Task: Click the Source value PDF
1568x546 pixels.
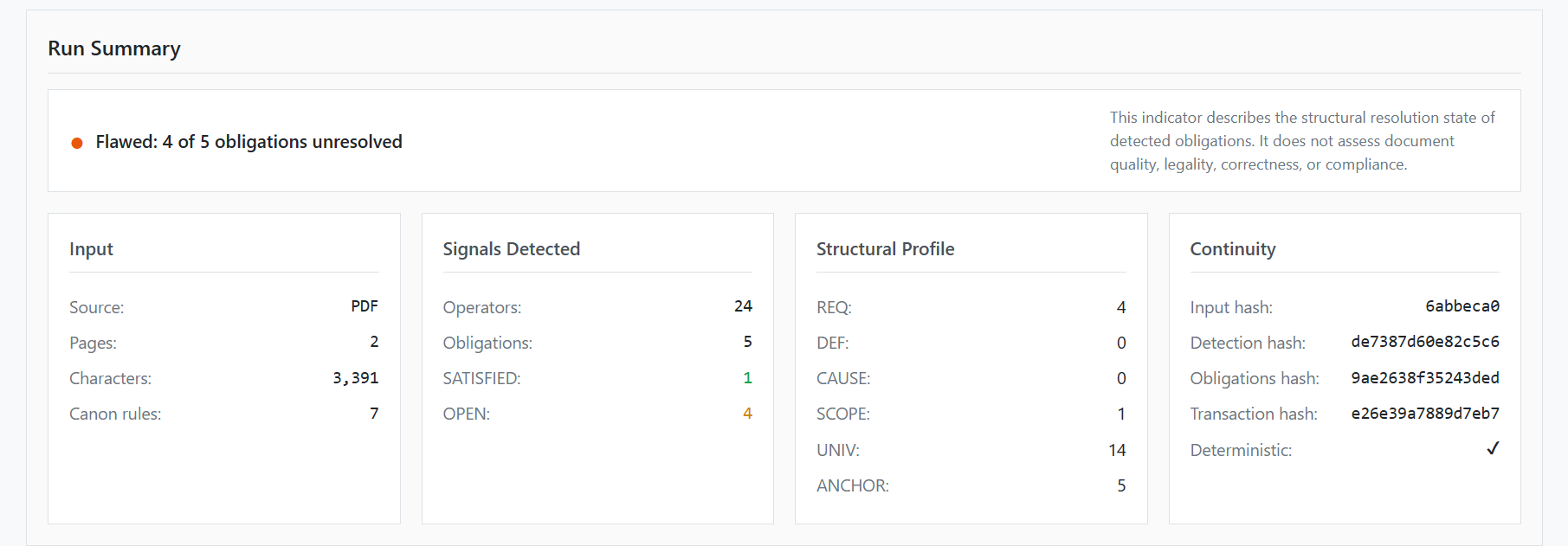Action: pos(365,306)
